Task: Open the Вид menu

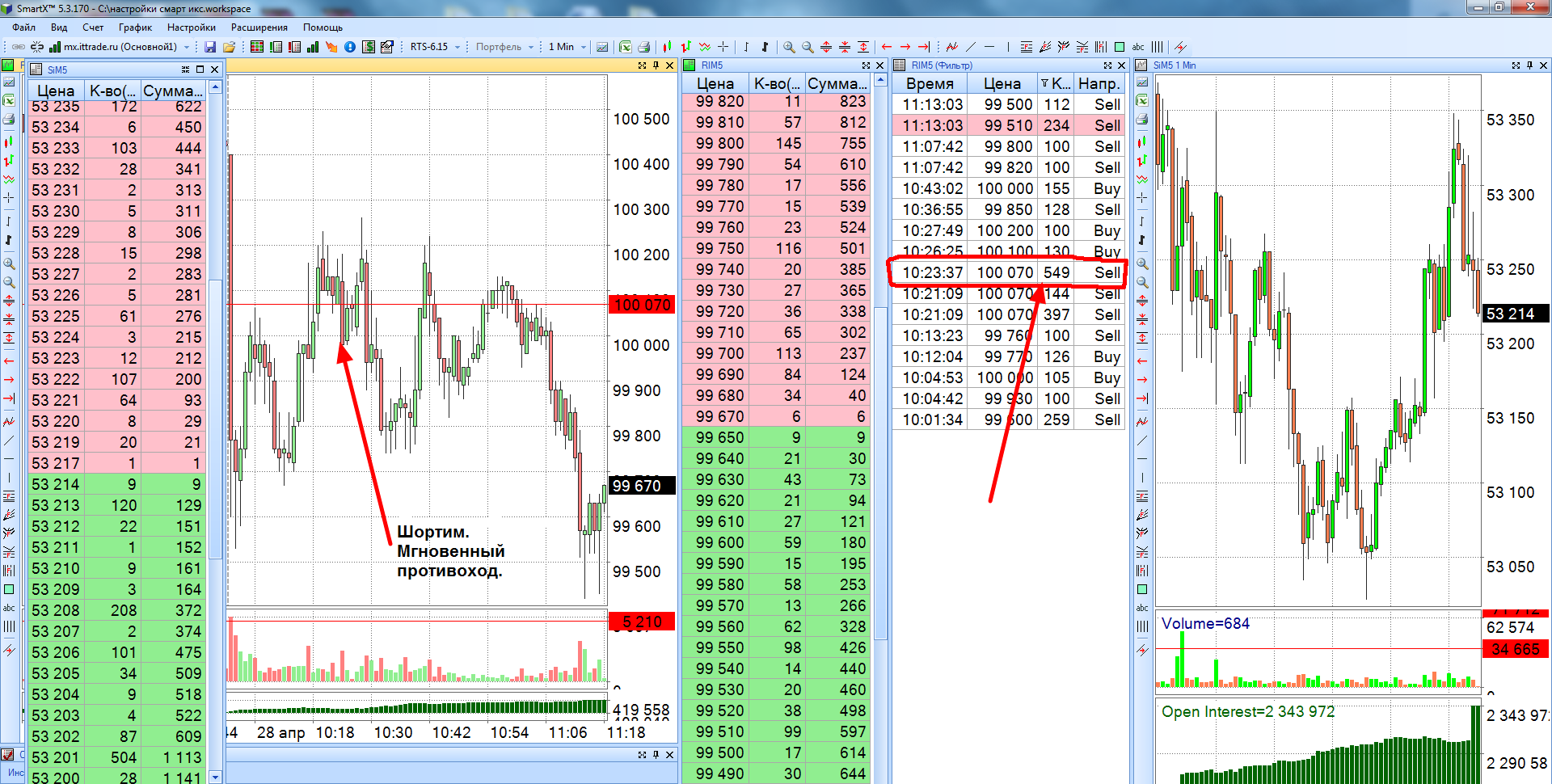Action: [x=59, y=27]
